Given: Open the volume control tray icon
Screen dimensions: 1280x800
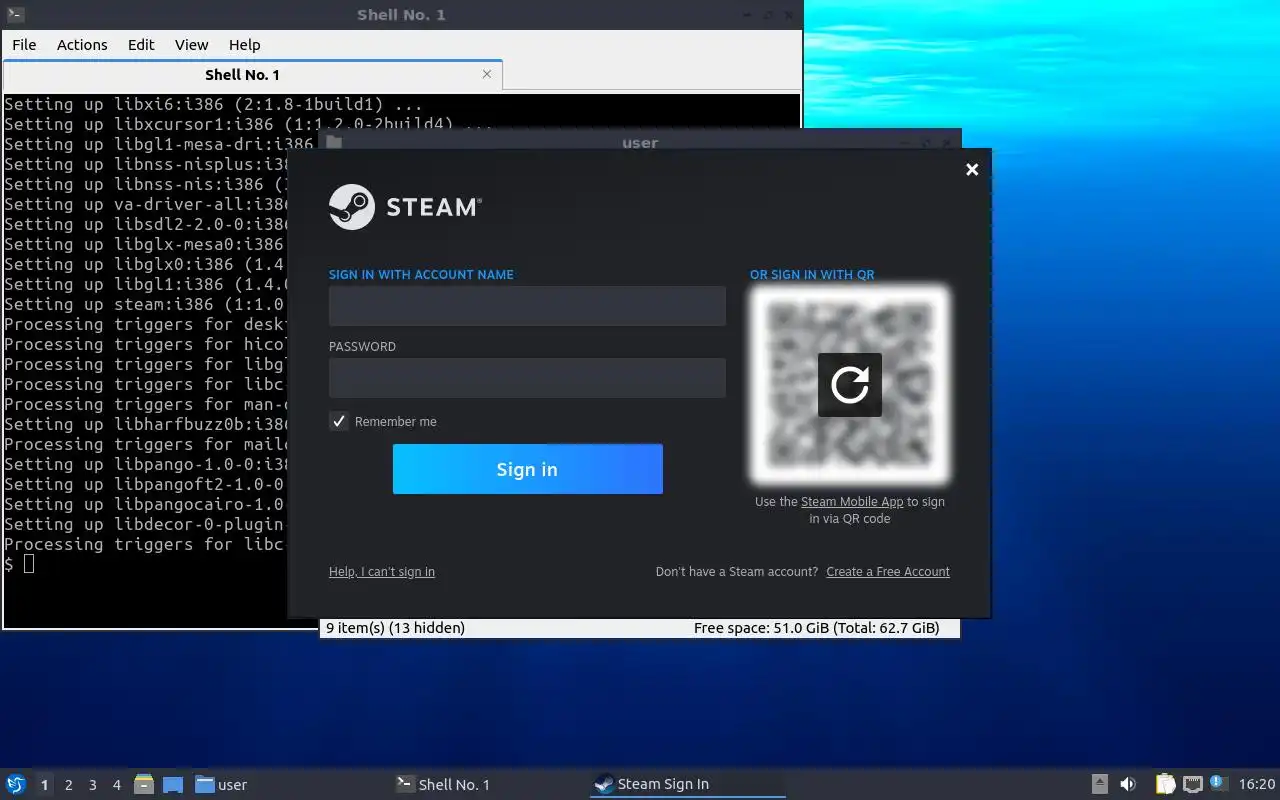Looking at the screenshot, I should (1128, 784).
